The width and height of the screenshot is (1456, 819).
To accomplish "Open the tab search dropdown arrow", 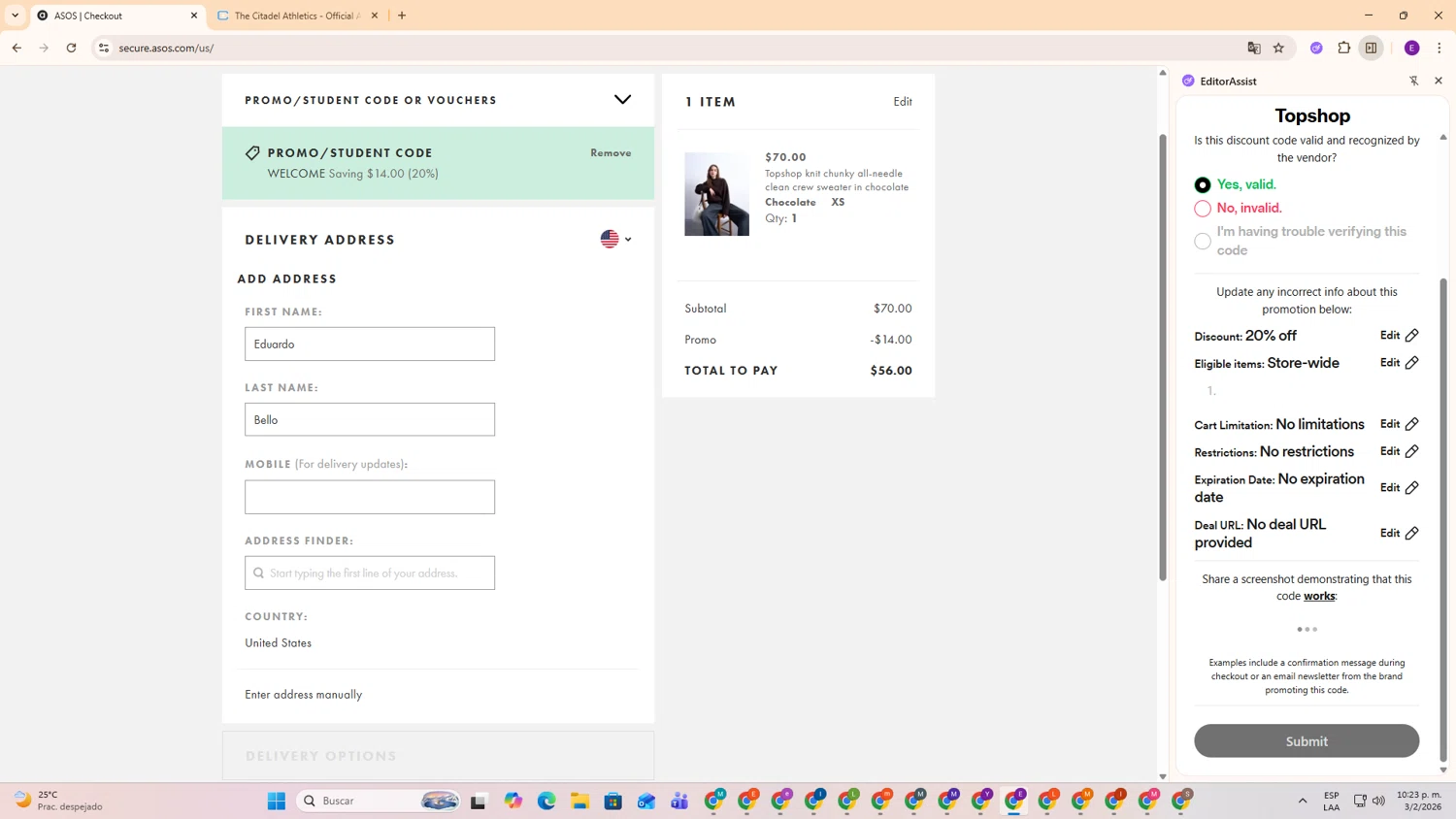I will tap(15, 16).
